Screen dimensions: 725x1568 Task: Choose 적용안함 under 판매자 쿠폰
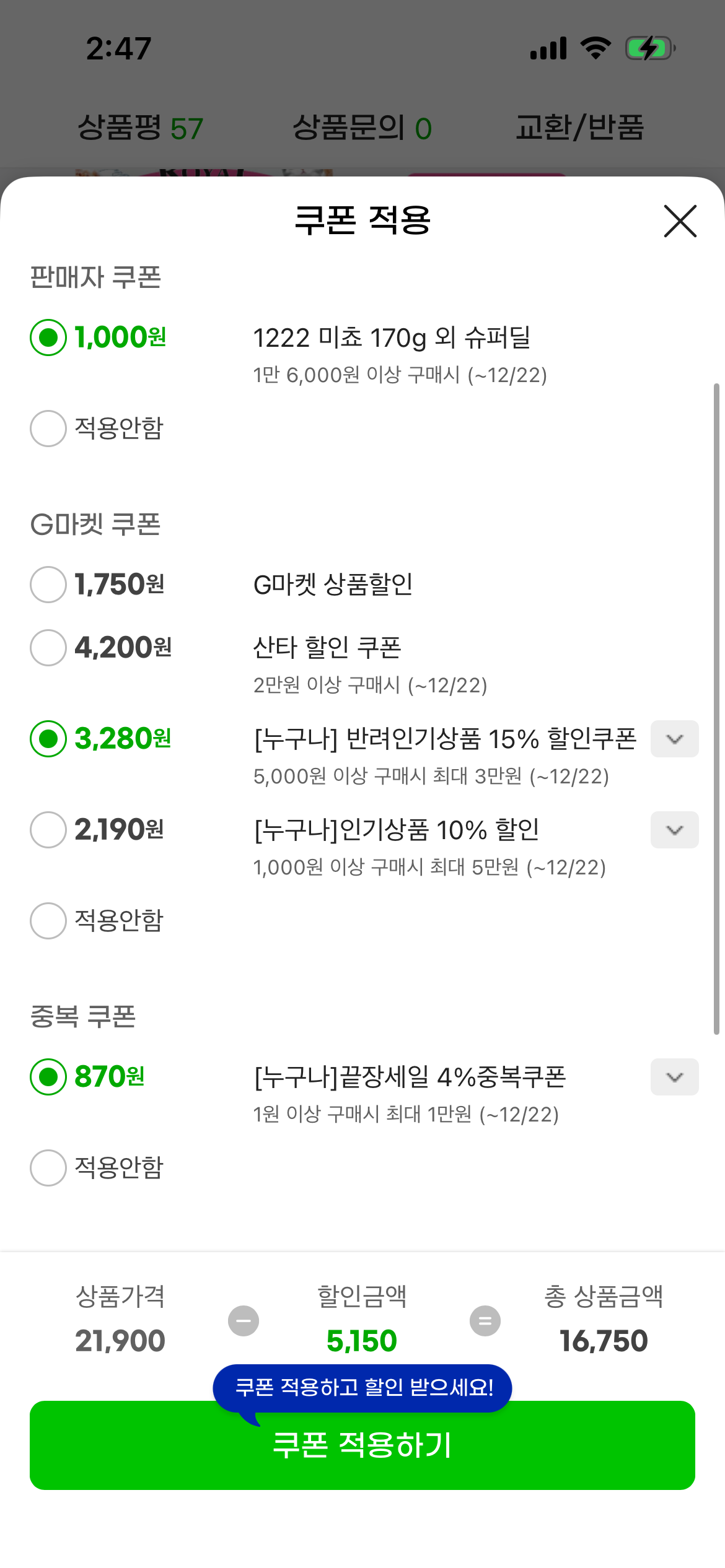(48, 429)
